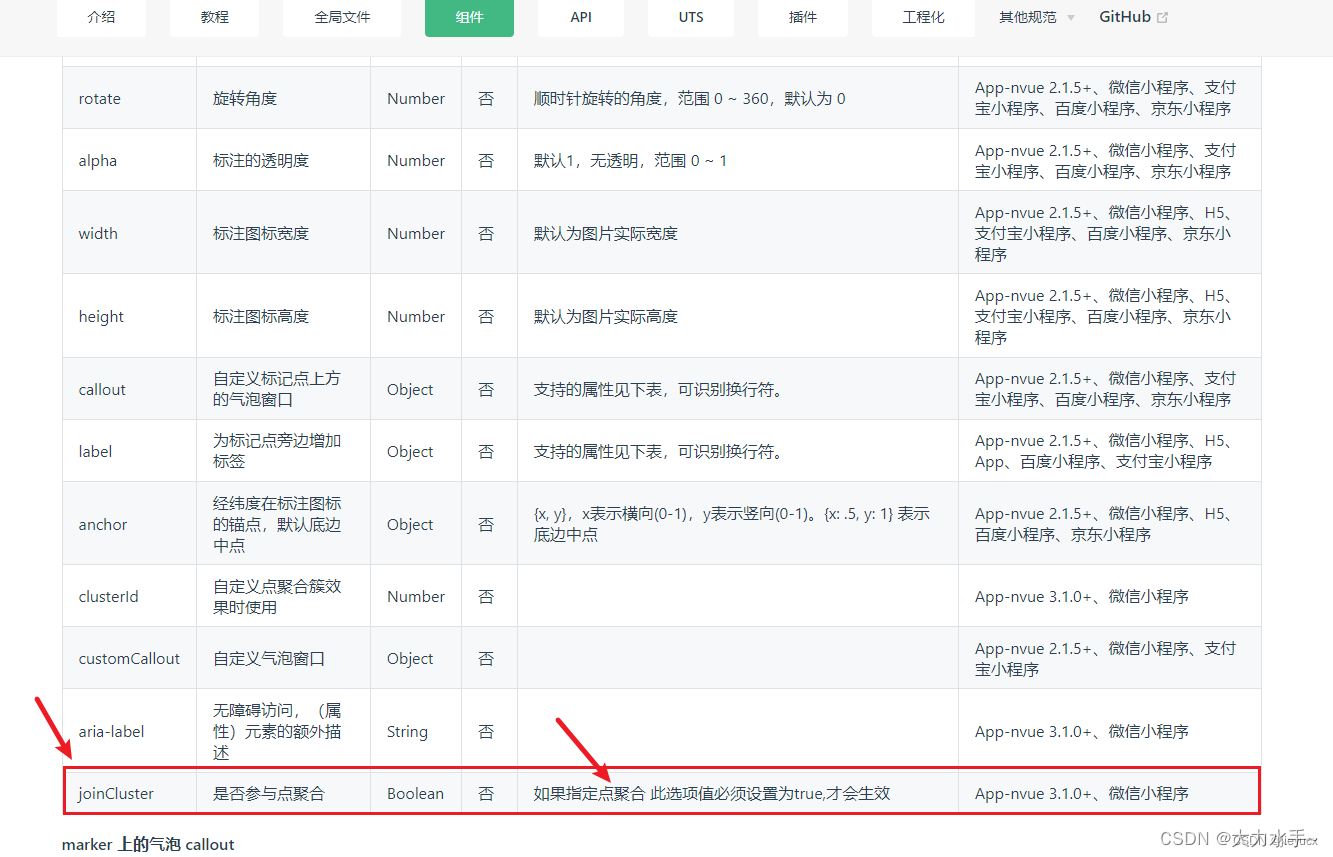Select the joinCluster property name cell
This screenshot has width=1333, height=857.
130,793
